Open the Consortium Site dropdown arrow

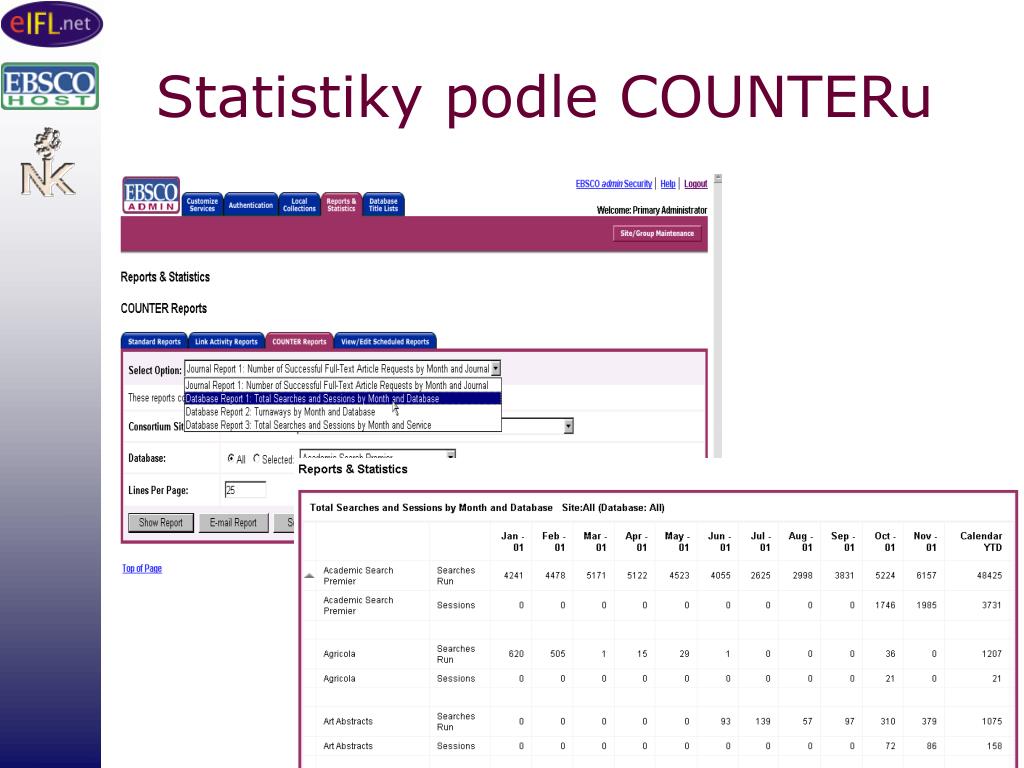coord(568,426)
